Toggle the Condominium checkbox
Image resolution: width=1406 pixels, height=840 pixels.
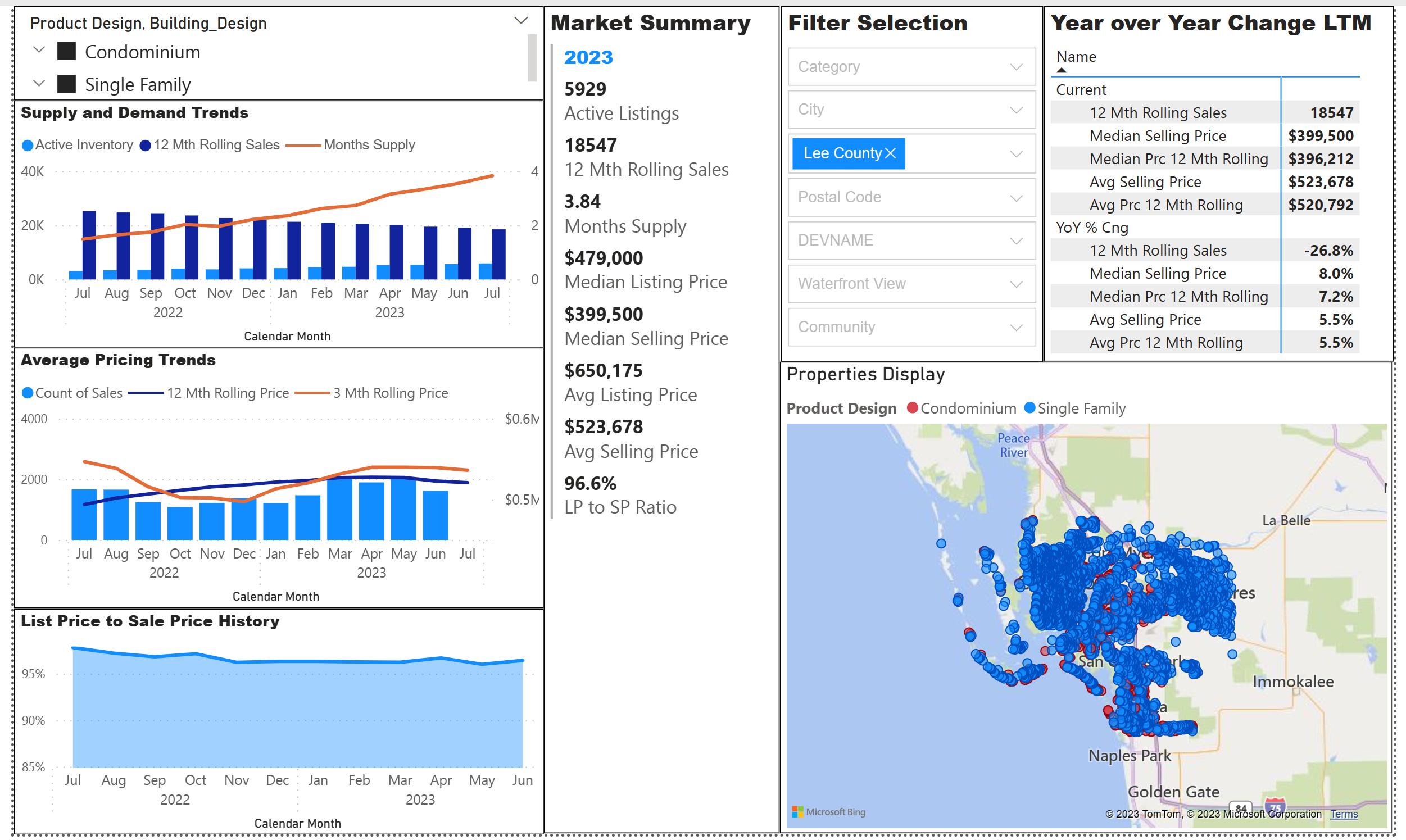67,52
